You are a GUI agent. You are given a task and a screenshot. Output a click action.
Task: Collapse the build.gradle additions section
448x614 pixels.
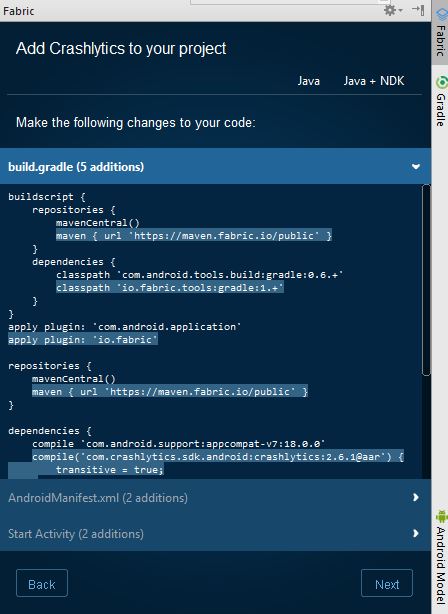click(x=416, y=166)
